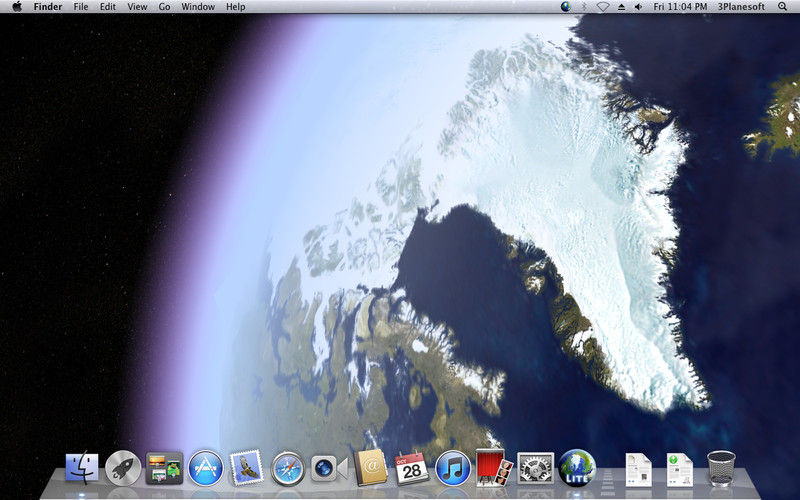This screenshot has width=800, height=500.
Task: Open the Trash in the Dock
Action: pos(721,468)
